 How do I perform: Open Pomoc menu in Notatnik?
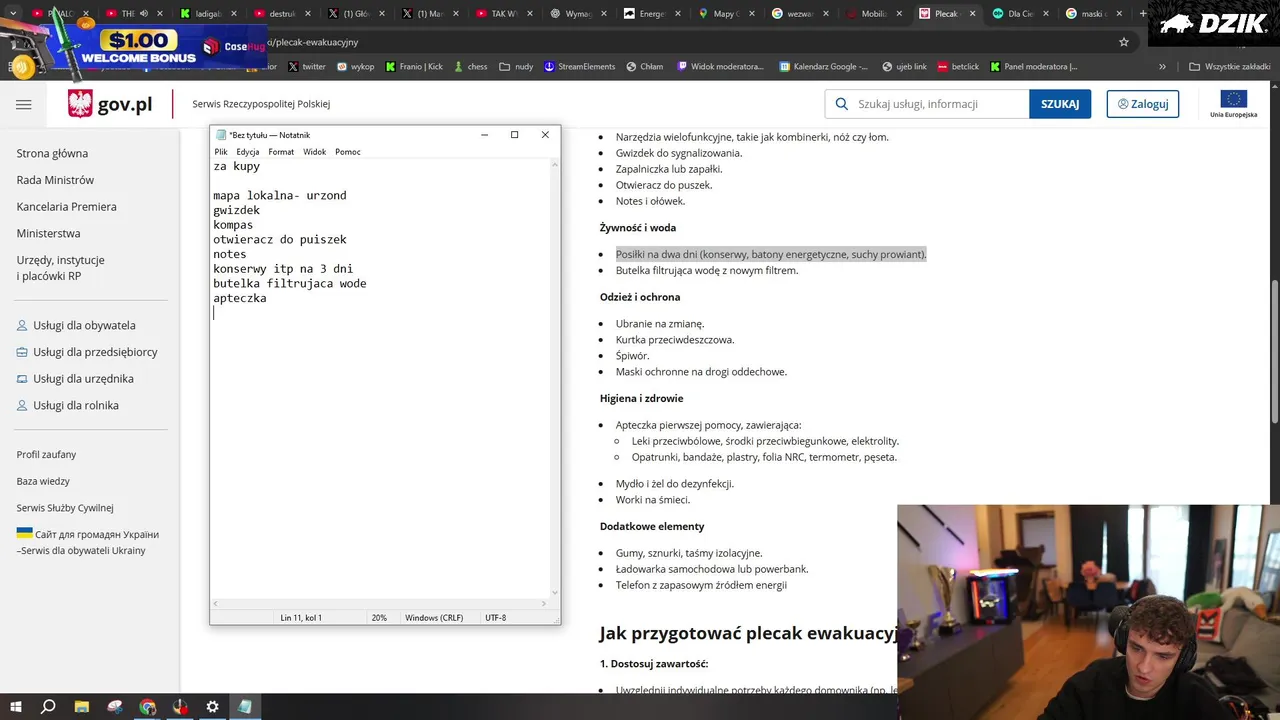point(347,152)
